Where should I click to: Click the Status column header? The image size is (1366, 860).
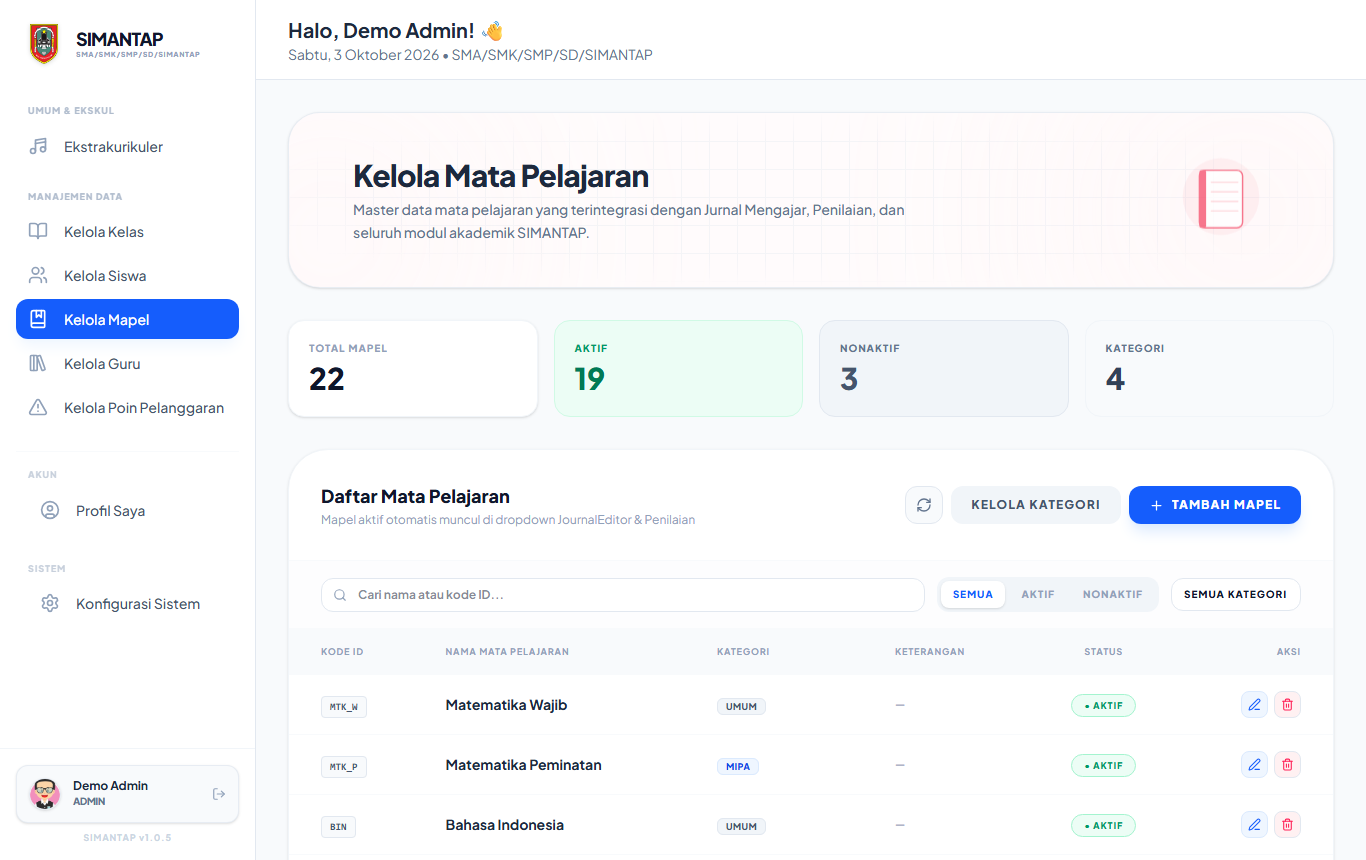tap(1103, 652)
